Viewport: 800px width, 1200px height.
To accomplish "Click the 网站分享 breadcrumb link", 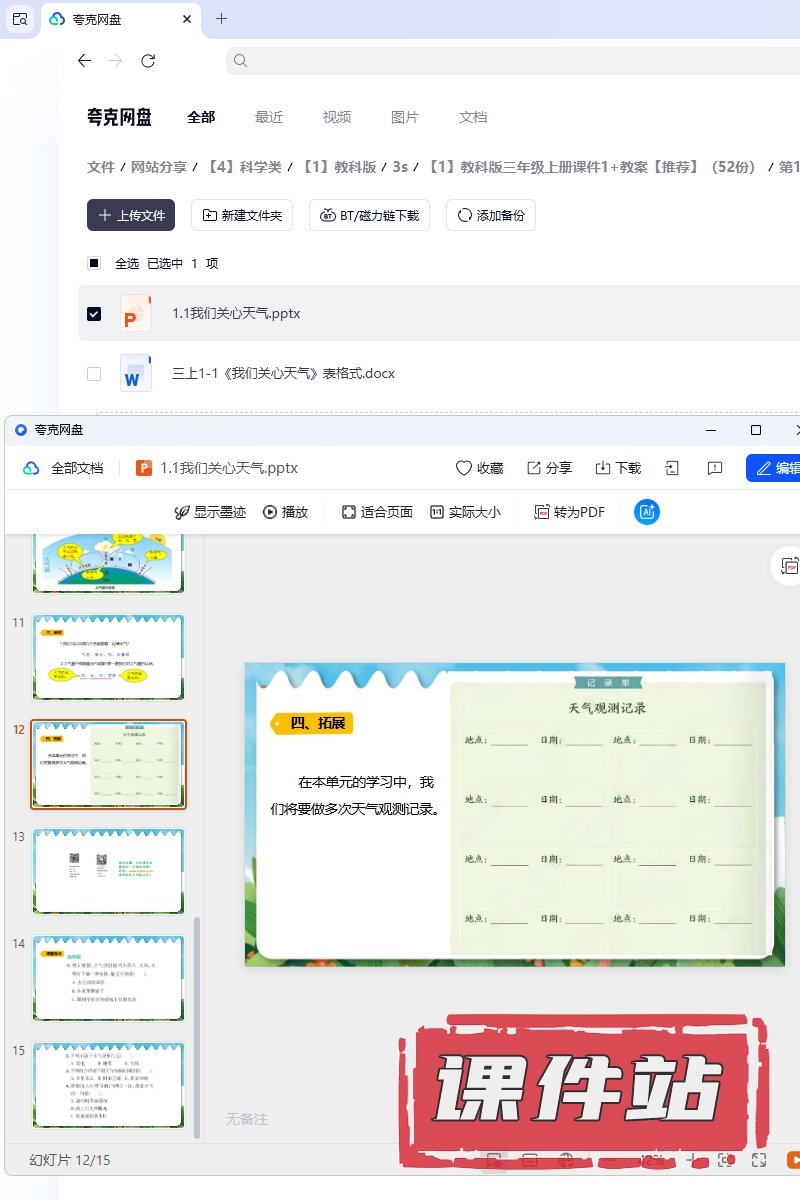I will (x=159, y=167).
